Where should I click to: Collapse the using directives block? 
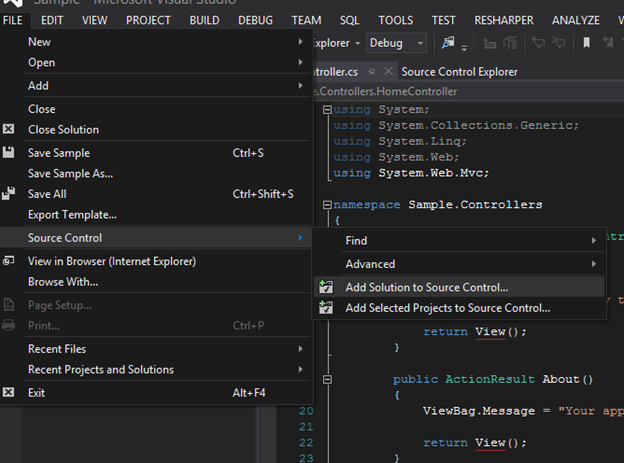(327, 109)
